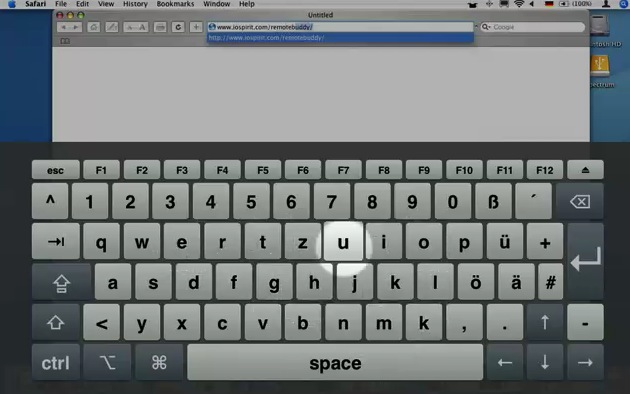The height and width of the screenshot is (394, 630).
Task: Tap the tab key arrow icon
Action: (x=56, y=241)
